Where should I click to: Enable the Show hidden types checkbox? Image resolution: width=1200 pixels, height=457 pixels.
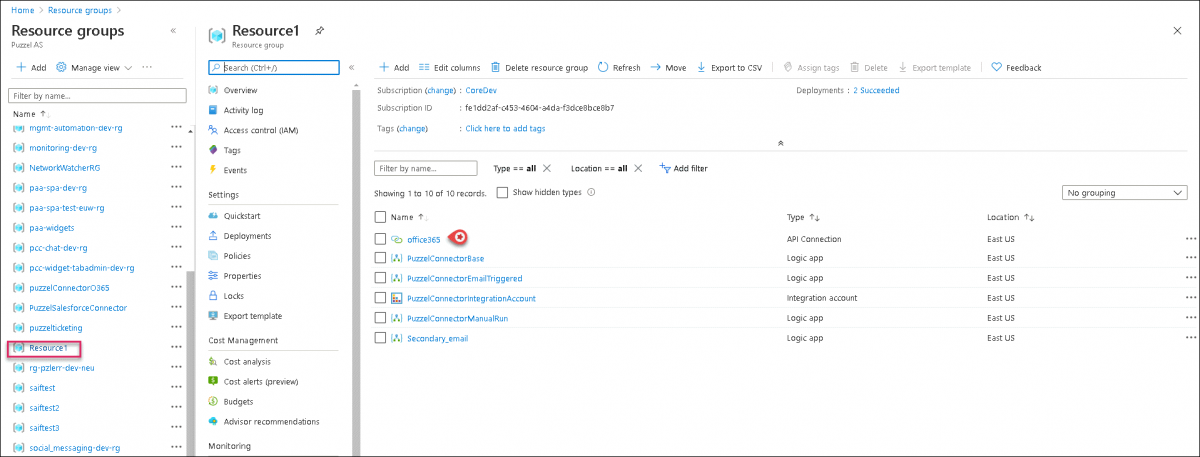point(502,192)
